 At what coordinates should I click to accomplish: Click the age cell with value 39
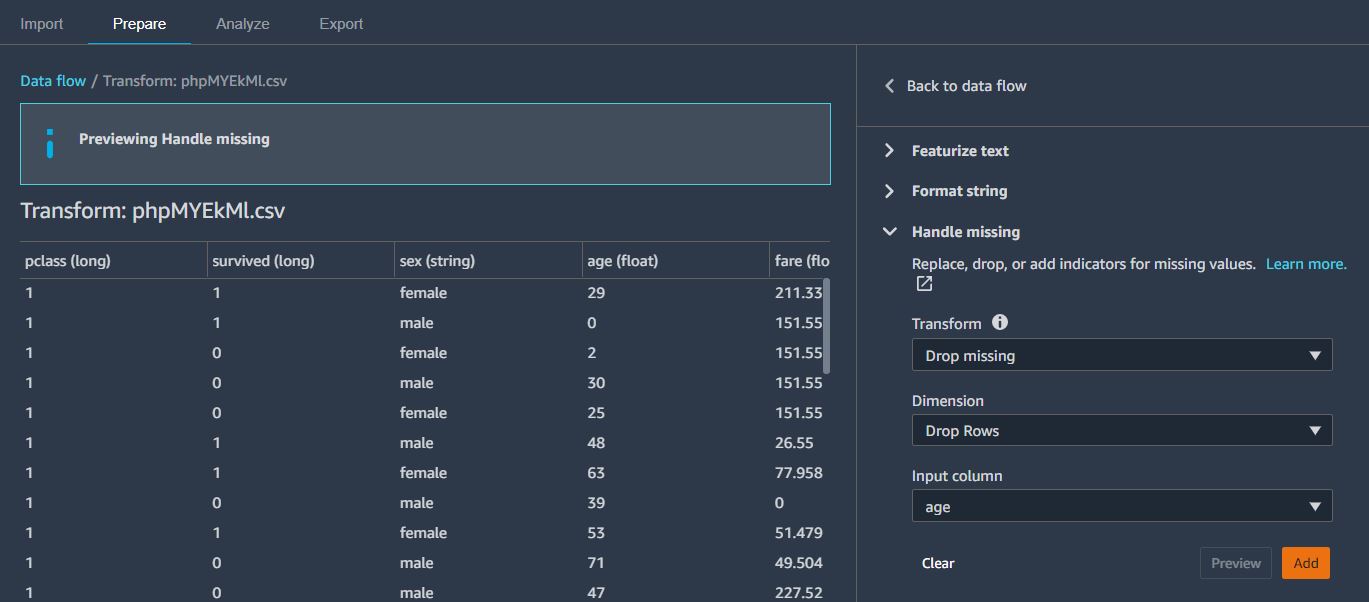click(596, 503)
